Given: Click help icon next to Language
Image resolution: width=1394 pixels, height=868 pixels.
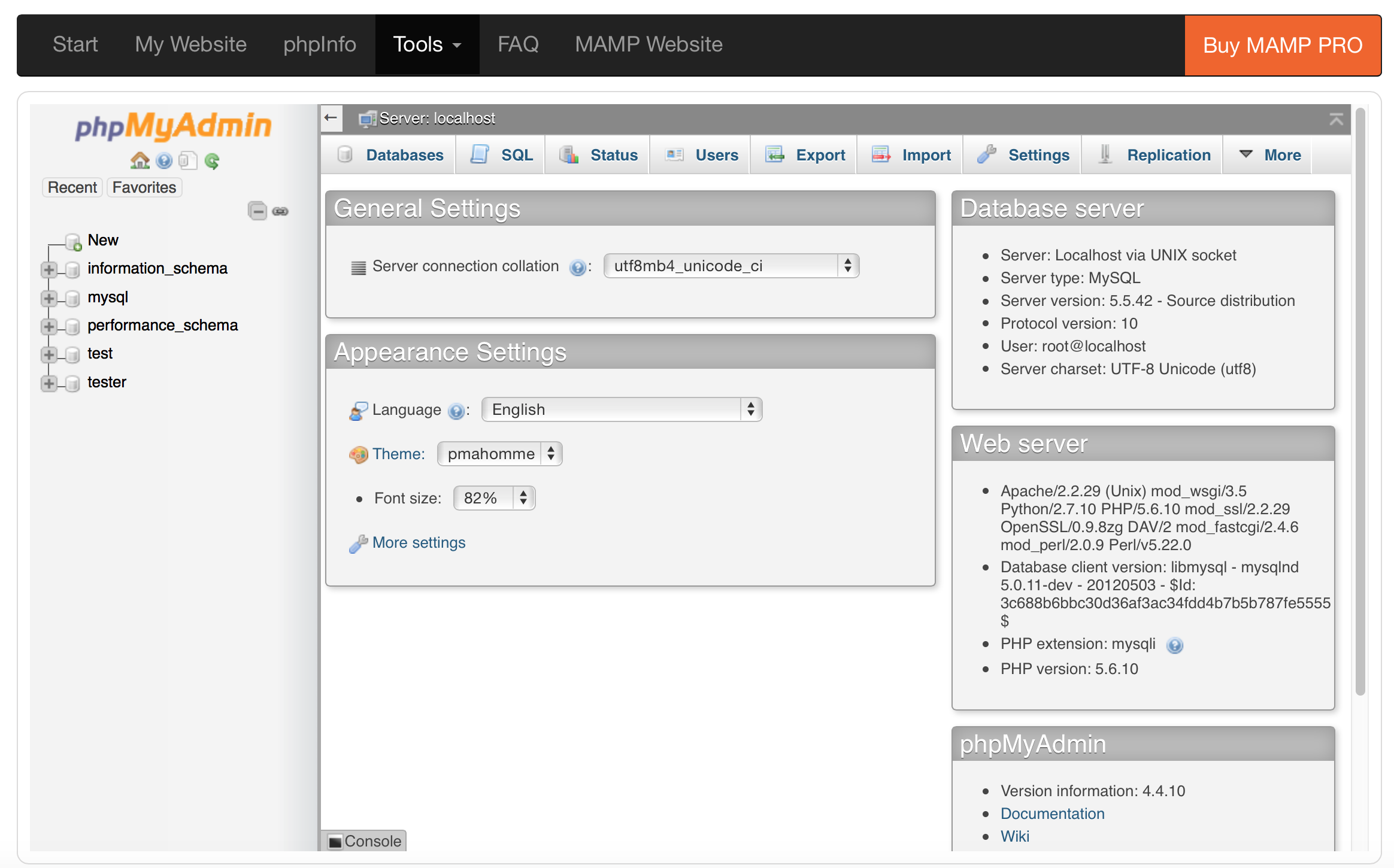Looking at the screenshot, I should coord(456,411).
